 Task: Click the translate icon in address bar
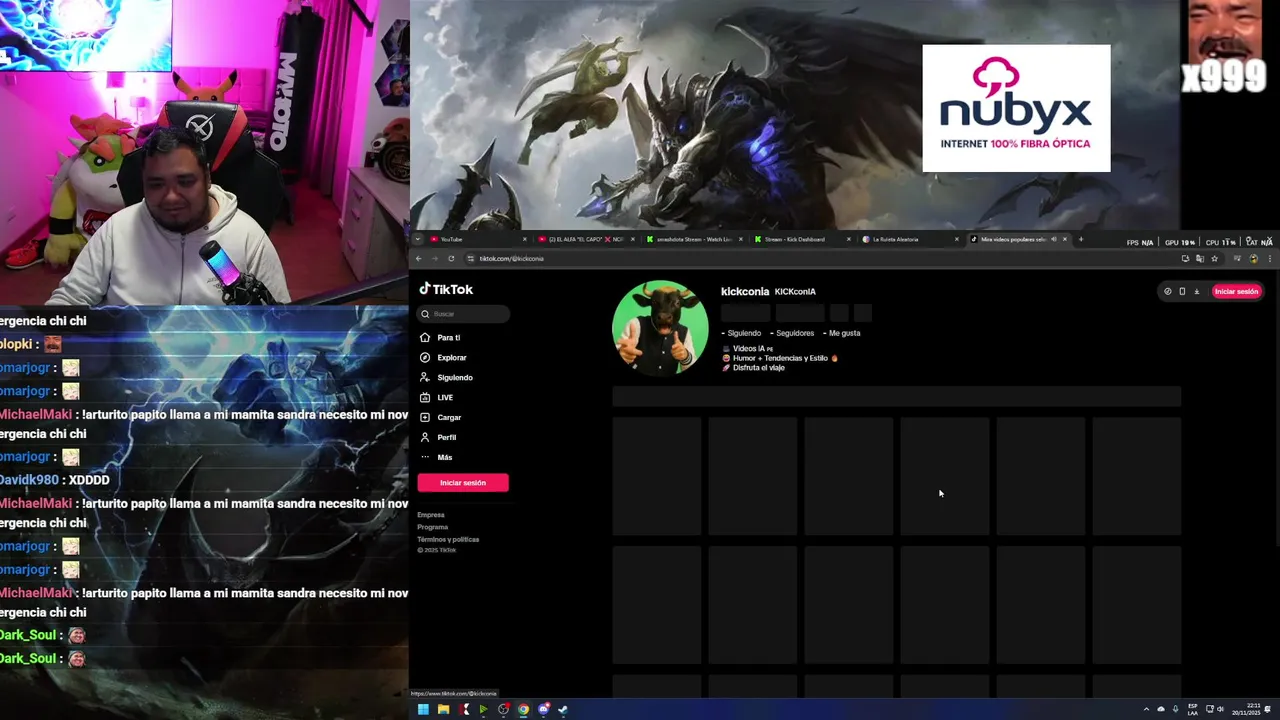click(x=1199, y=259)
